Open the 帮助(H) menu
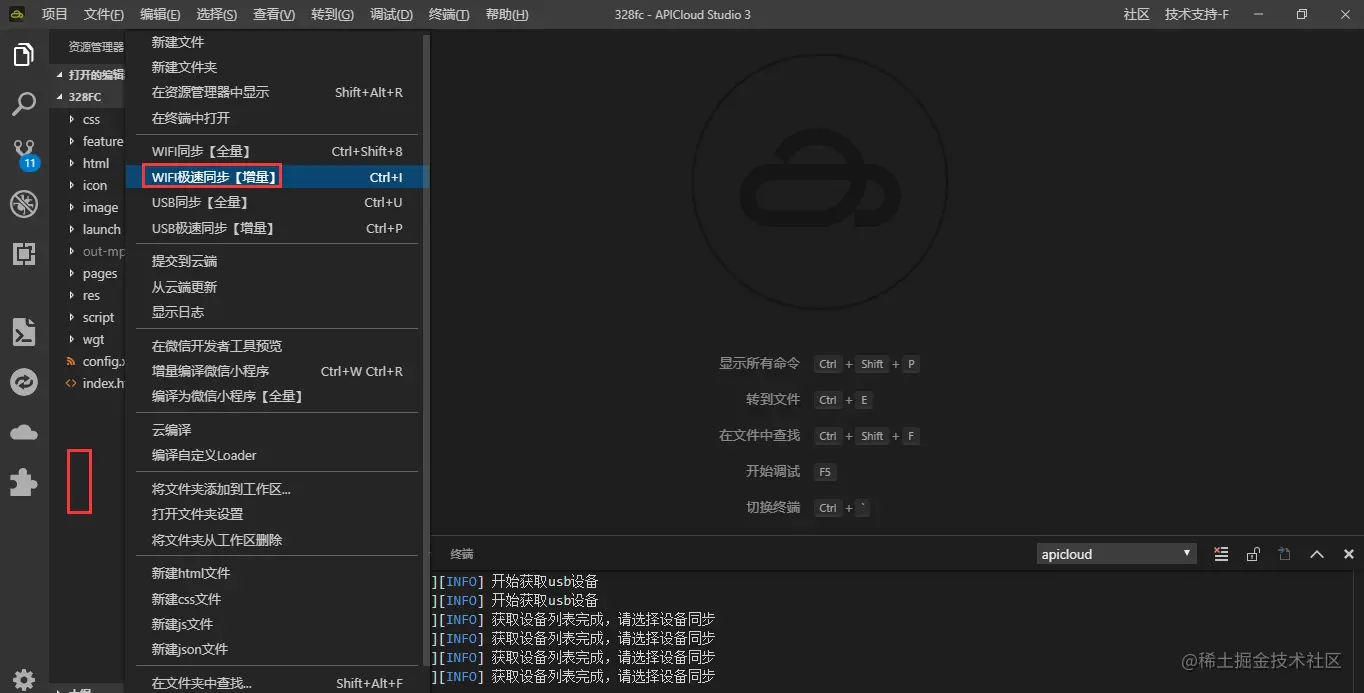Image resolution: width=1364 pixels, height=693 pixels. [x=507, y=14]
